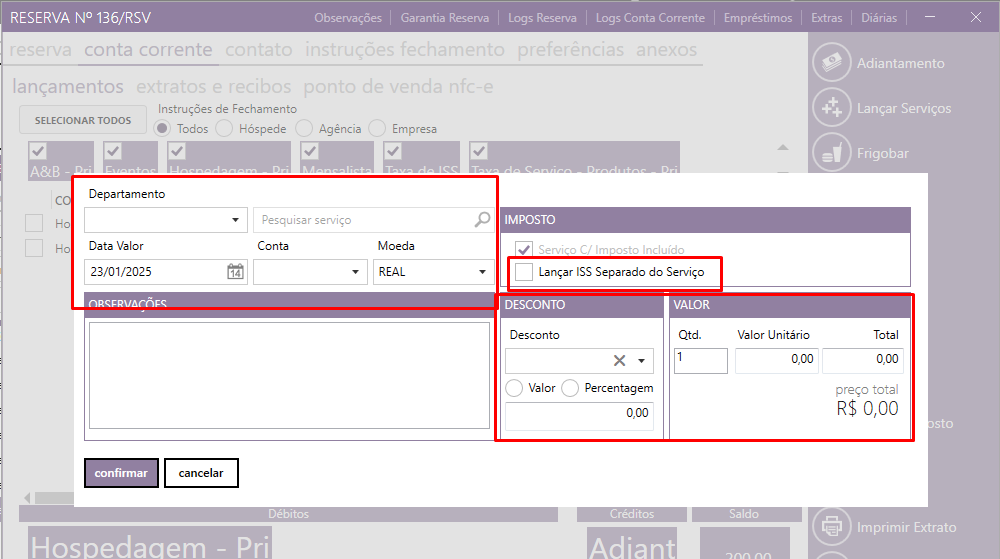
Task: Select the Percentagem discount radio button
Action: click(570, 388)
